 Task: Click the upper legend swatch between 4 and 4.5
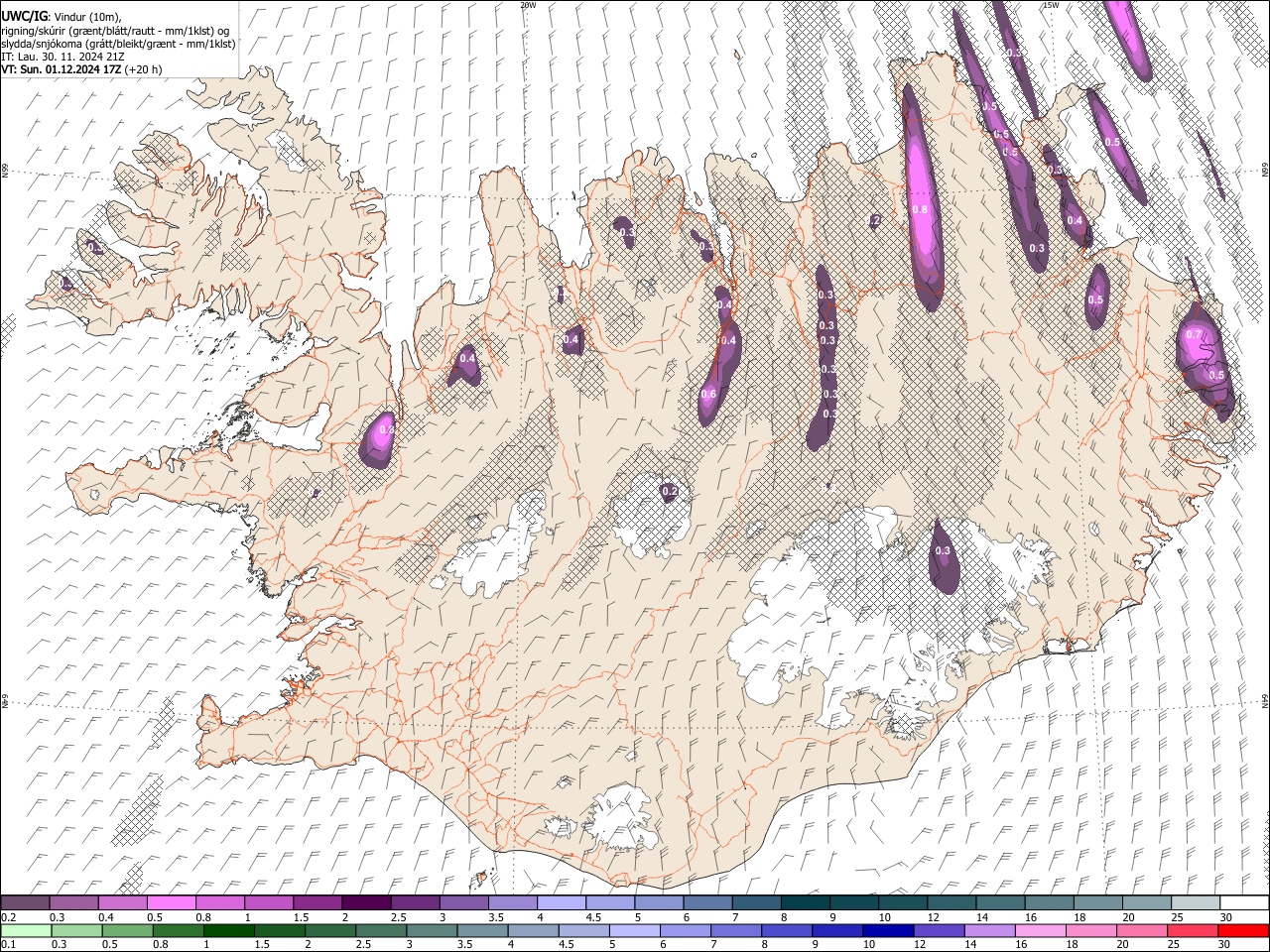(x=561, y=903)
